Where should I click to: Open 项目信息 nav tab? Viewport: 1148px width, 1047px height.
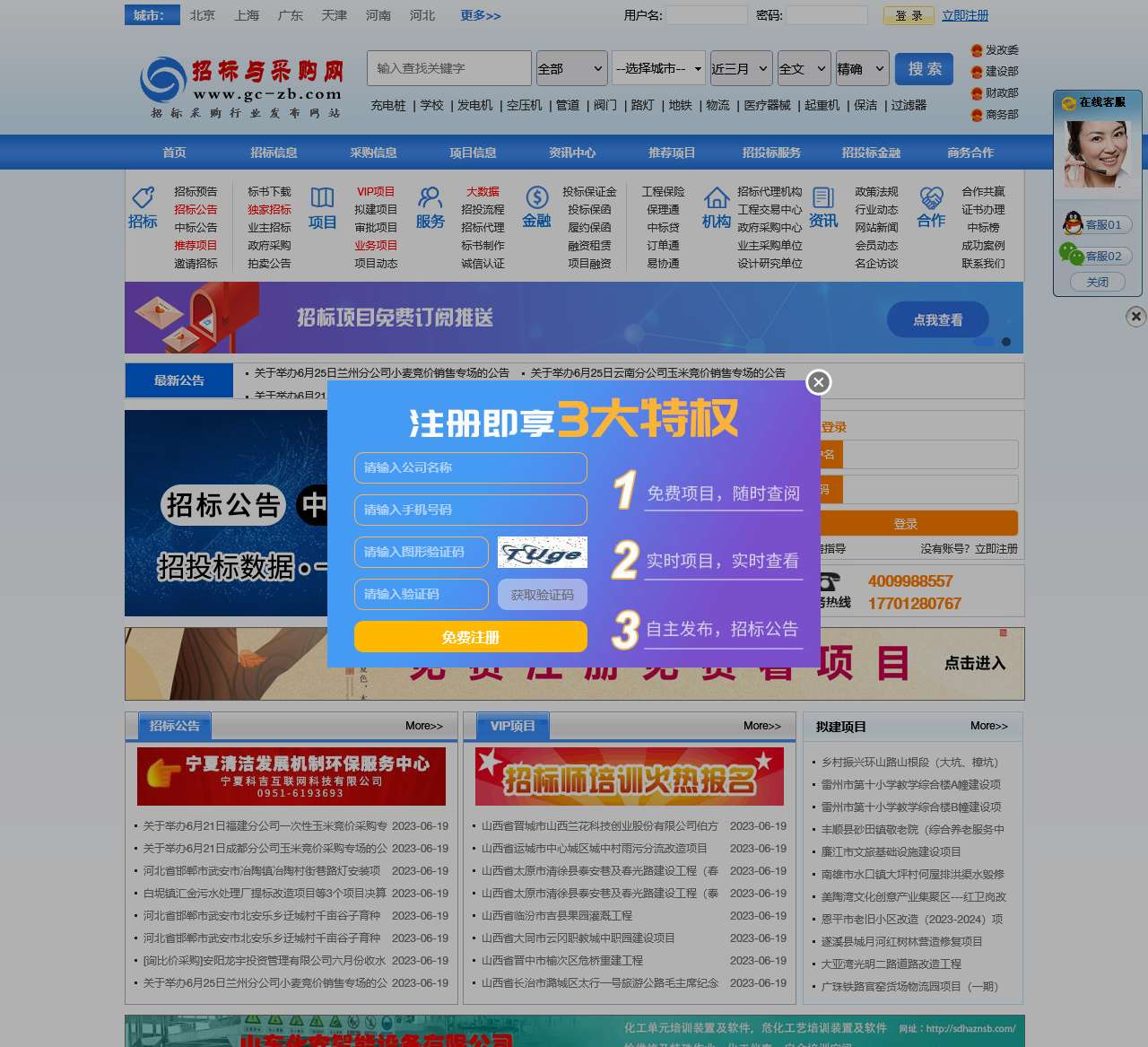pos(473,153)
